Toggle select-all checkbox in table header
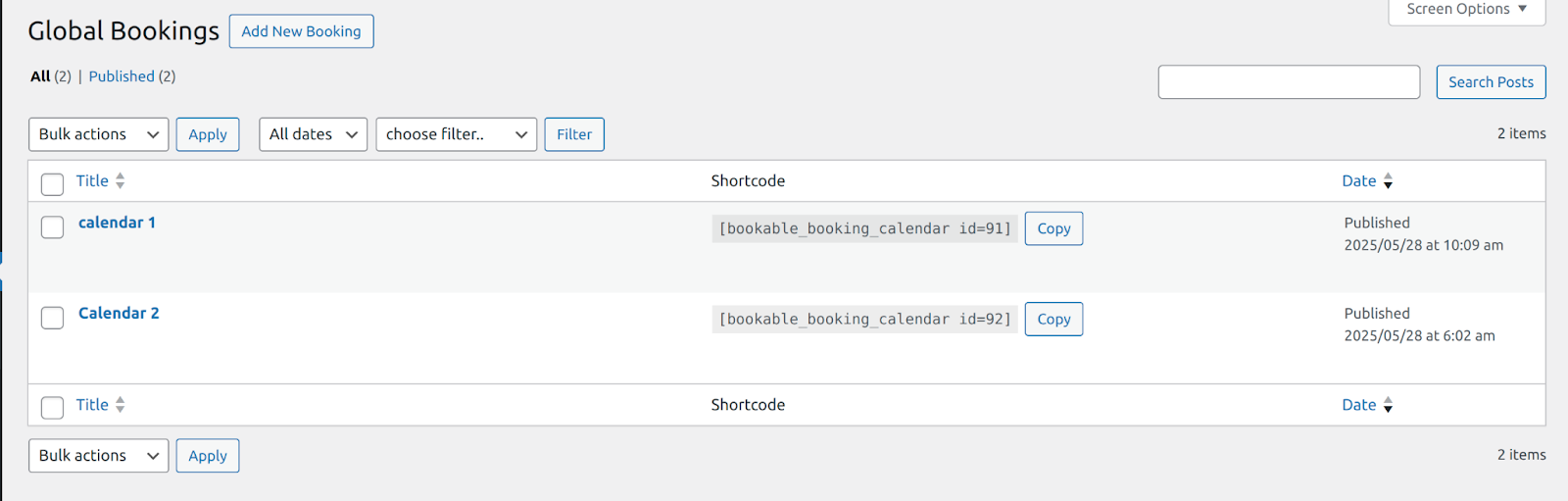This screenshot has width=1568, height=501. [53, 184]
